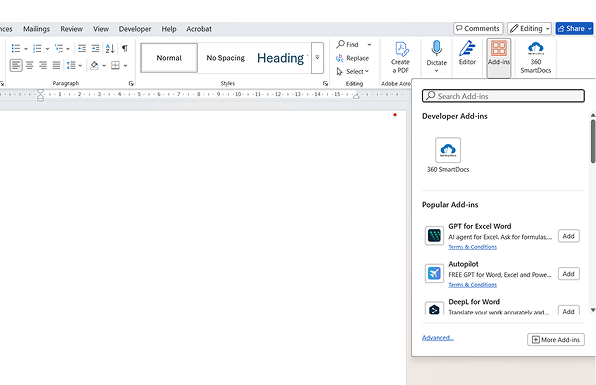The height and width of the screenshot is (385, 596).
Task: Switch to the View tab
Action: pyautogui.click(x=101, y=29)
